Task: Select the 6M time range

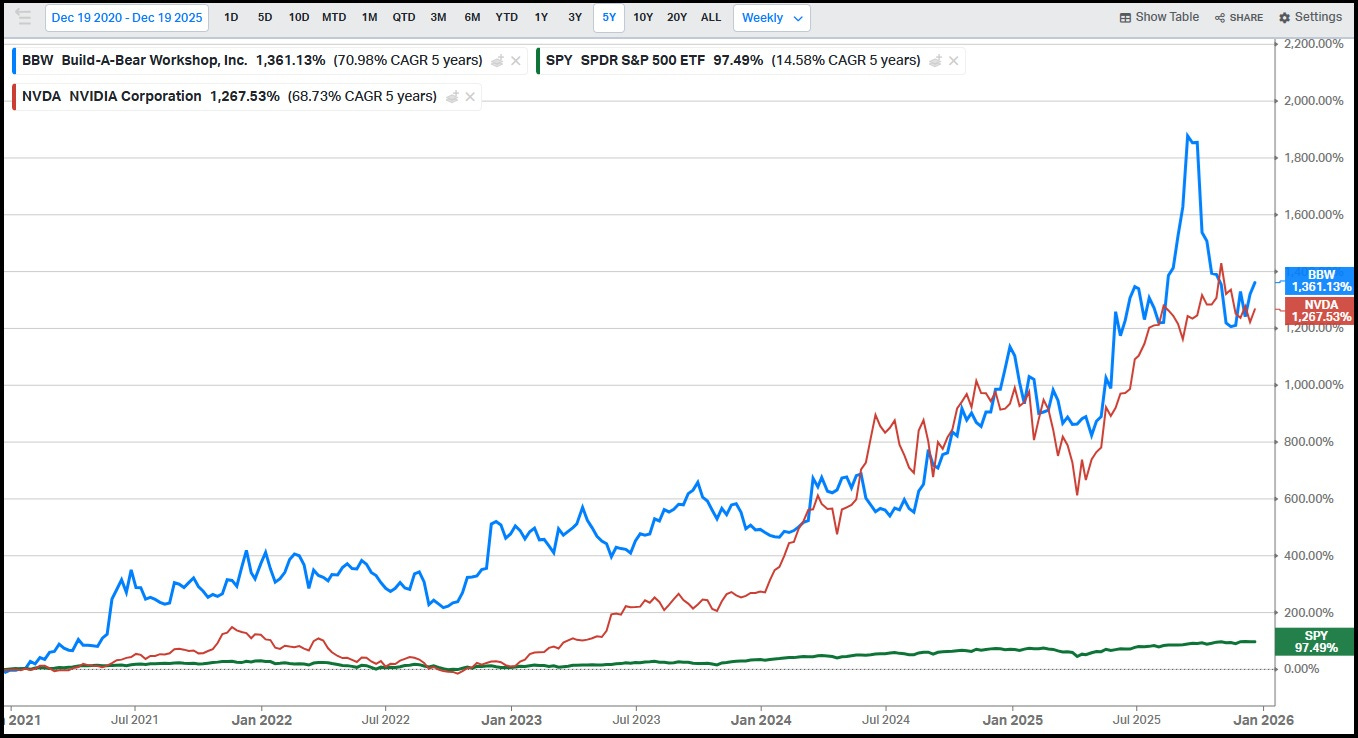Action: [472, 18]
